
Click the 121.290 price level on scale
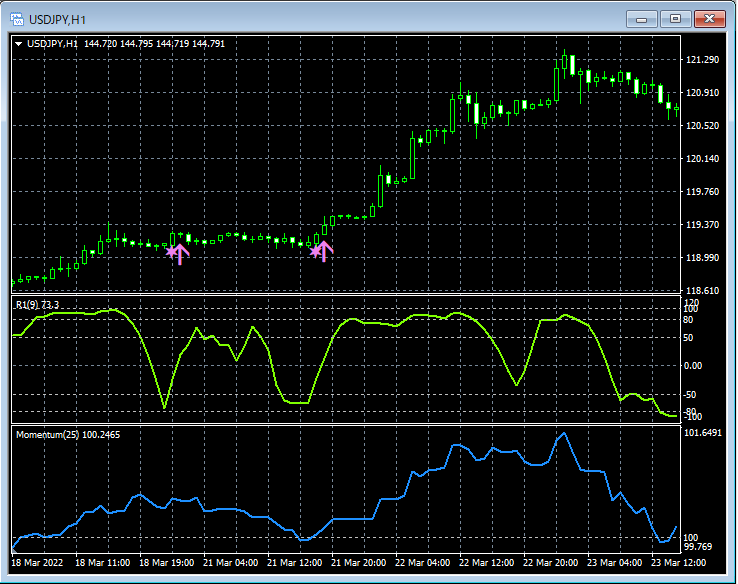point(702,60)
